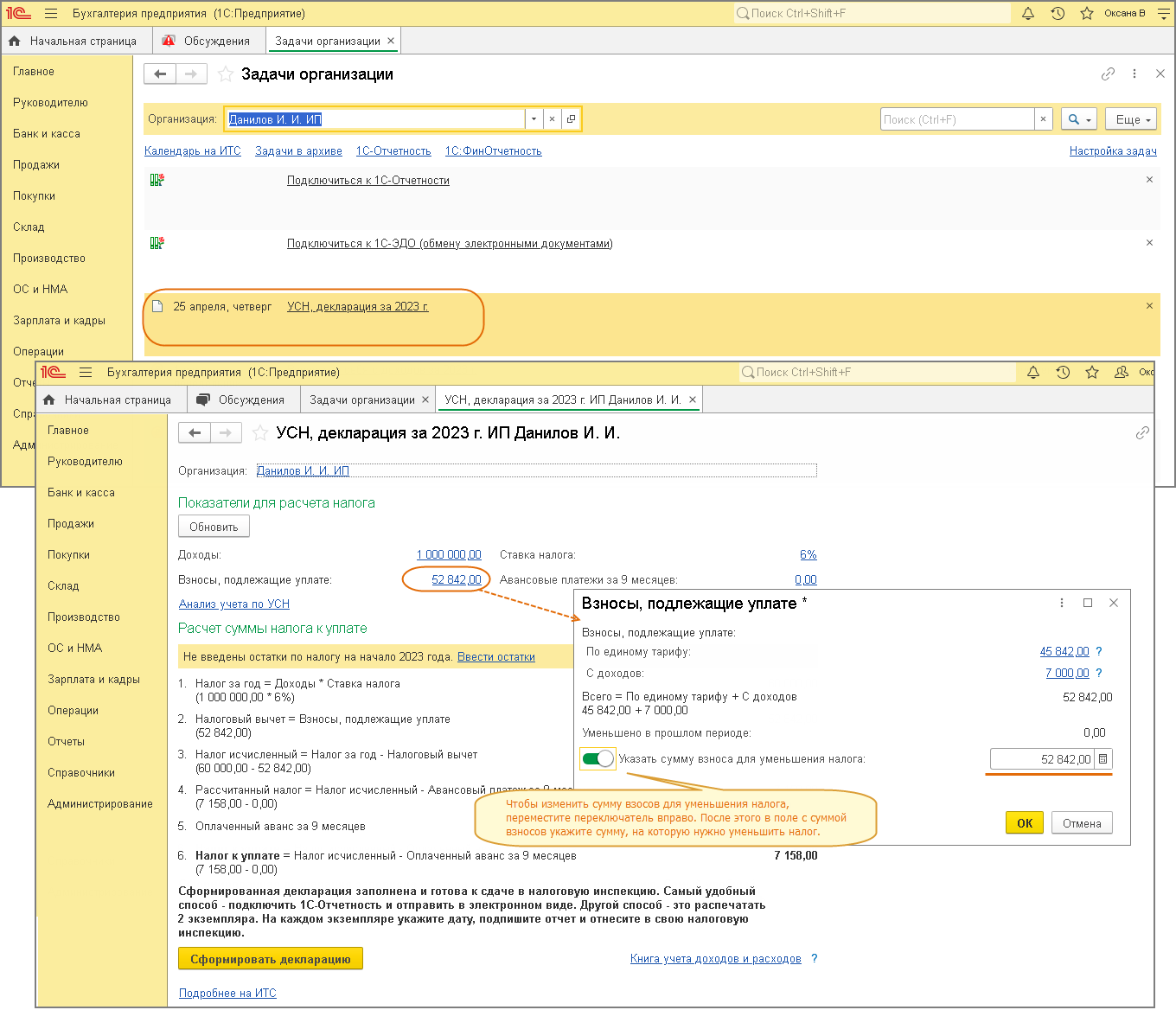Open Настройка задач link
The image size is (1176, 1010).
[x=1113, y=151]
